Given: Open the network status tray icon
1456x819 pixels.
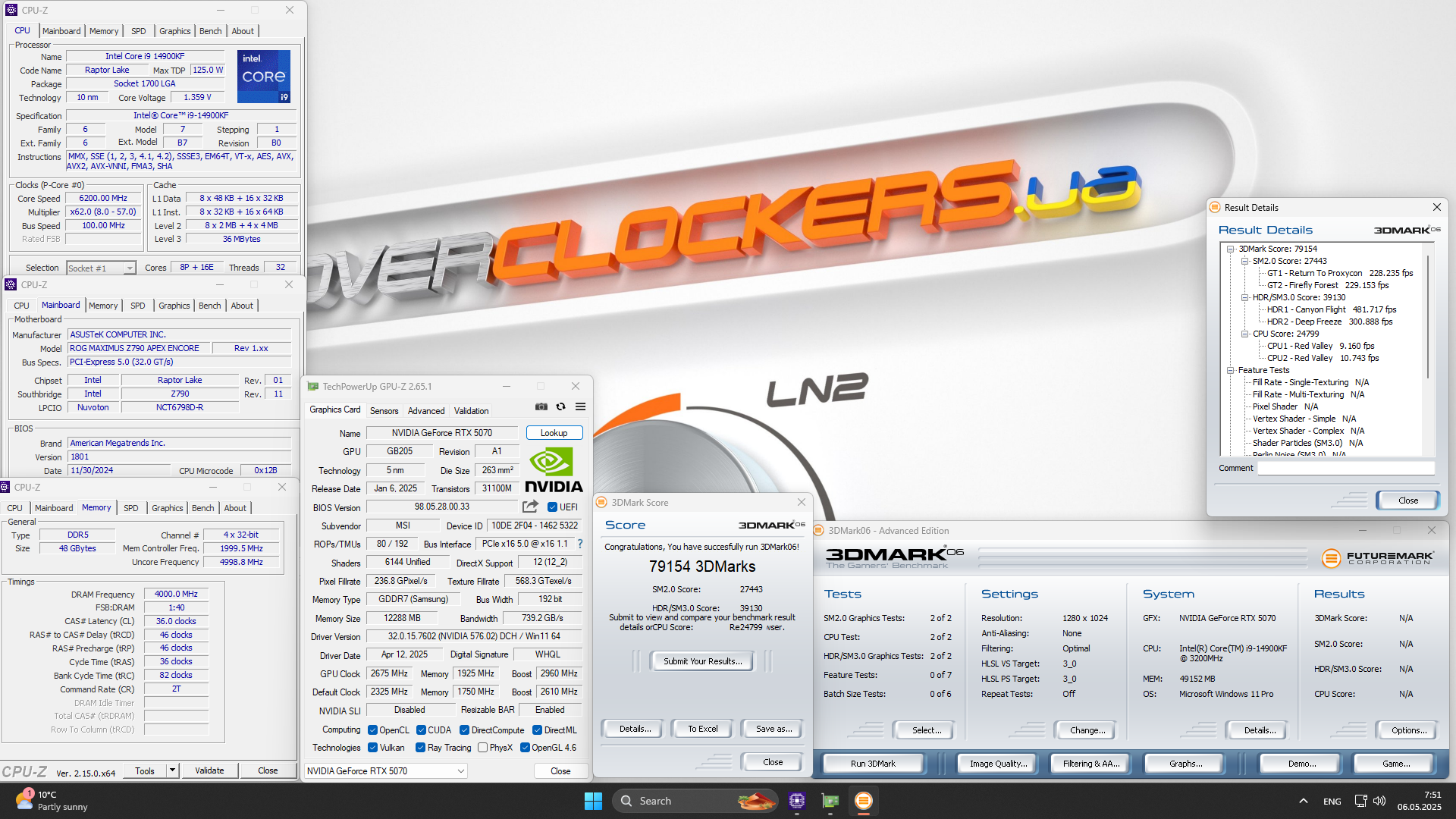Looking at the screenshot, I should coord(1360,801).
